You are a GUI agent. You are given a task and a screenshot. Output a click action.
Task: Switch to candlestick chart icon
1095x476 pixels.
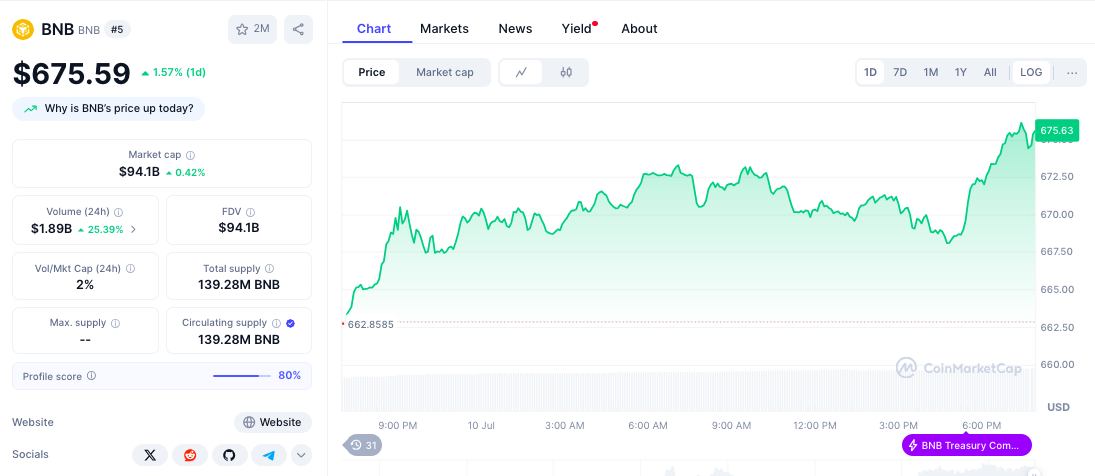pos(566,72)
